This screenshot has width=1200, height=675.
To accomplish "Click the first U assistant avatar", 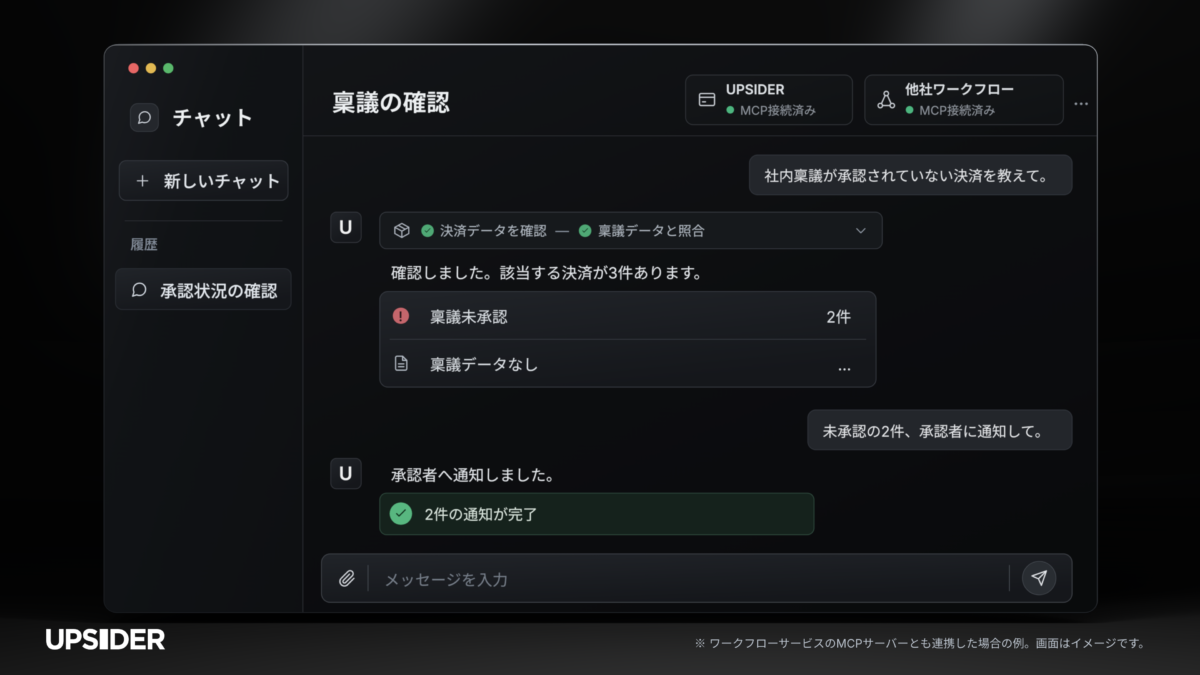I will 345,227.
